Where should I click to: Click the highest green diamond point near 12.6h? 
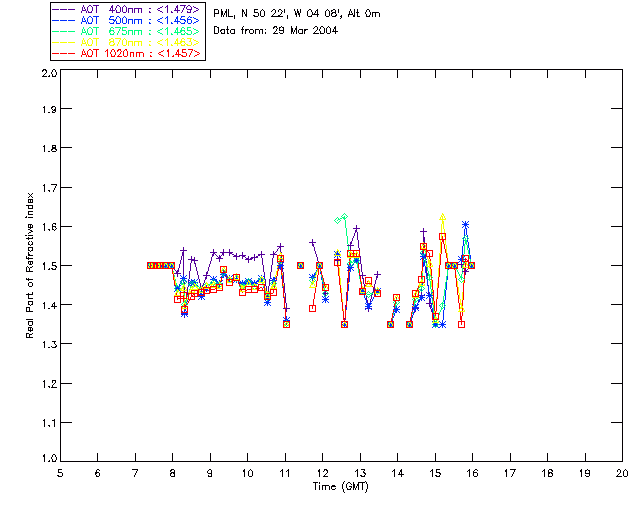coord(344,216)
